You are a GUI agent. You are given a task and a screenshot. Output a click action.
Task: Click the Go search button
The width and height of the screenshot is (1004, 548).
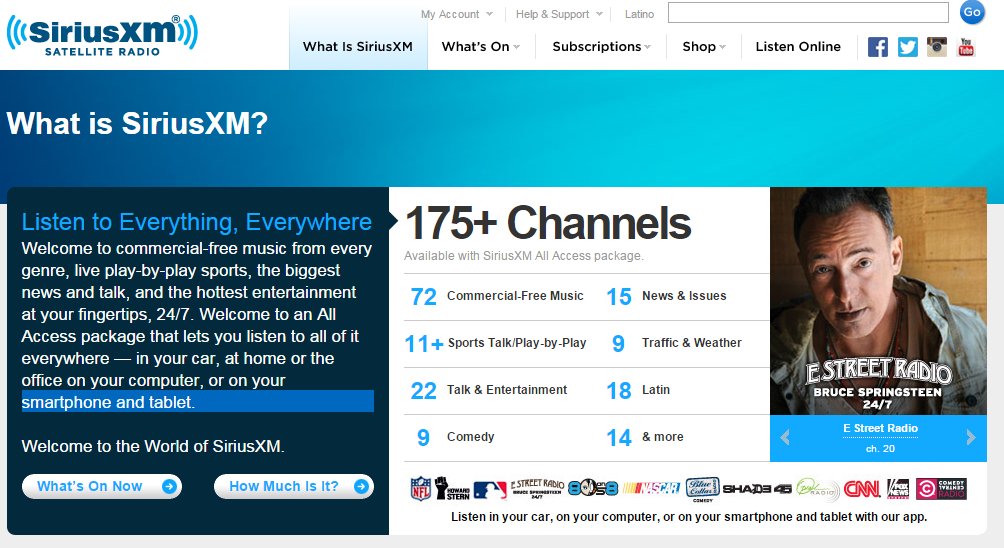pyautogui.click(x=972, y=12)
